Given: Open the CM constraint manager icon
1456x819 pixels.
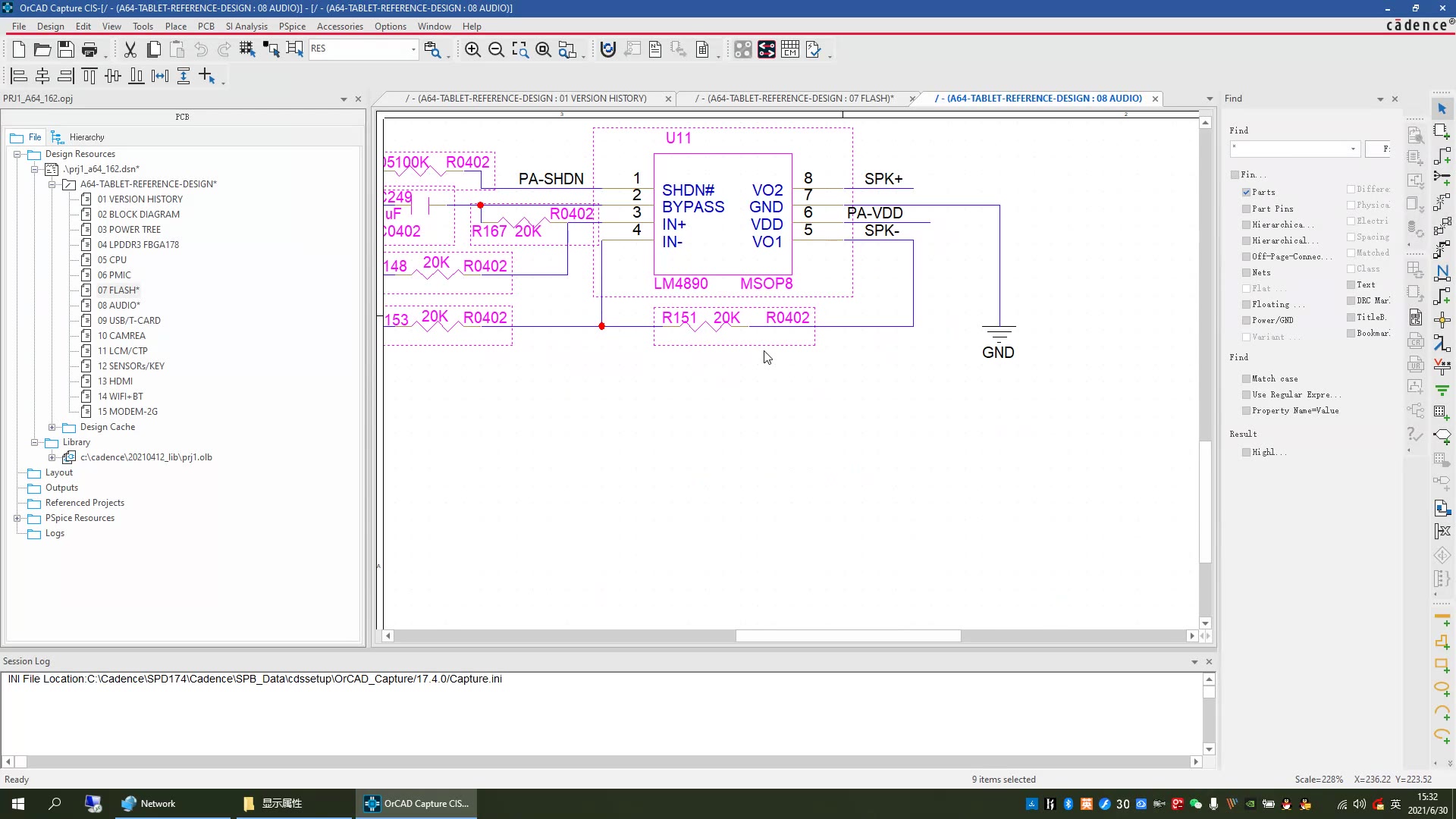Looking at the screenshot, I should coord(790,50).
